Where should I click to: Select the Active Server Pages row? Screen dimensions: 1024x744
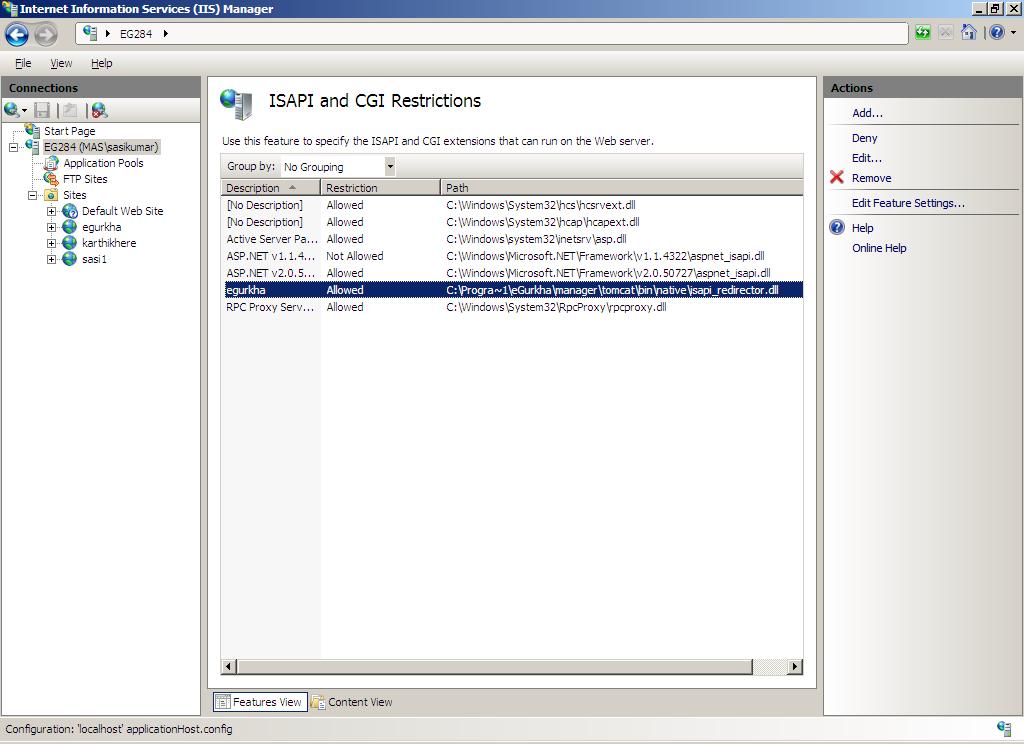(x=512, y=239)
